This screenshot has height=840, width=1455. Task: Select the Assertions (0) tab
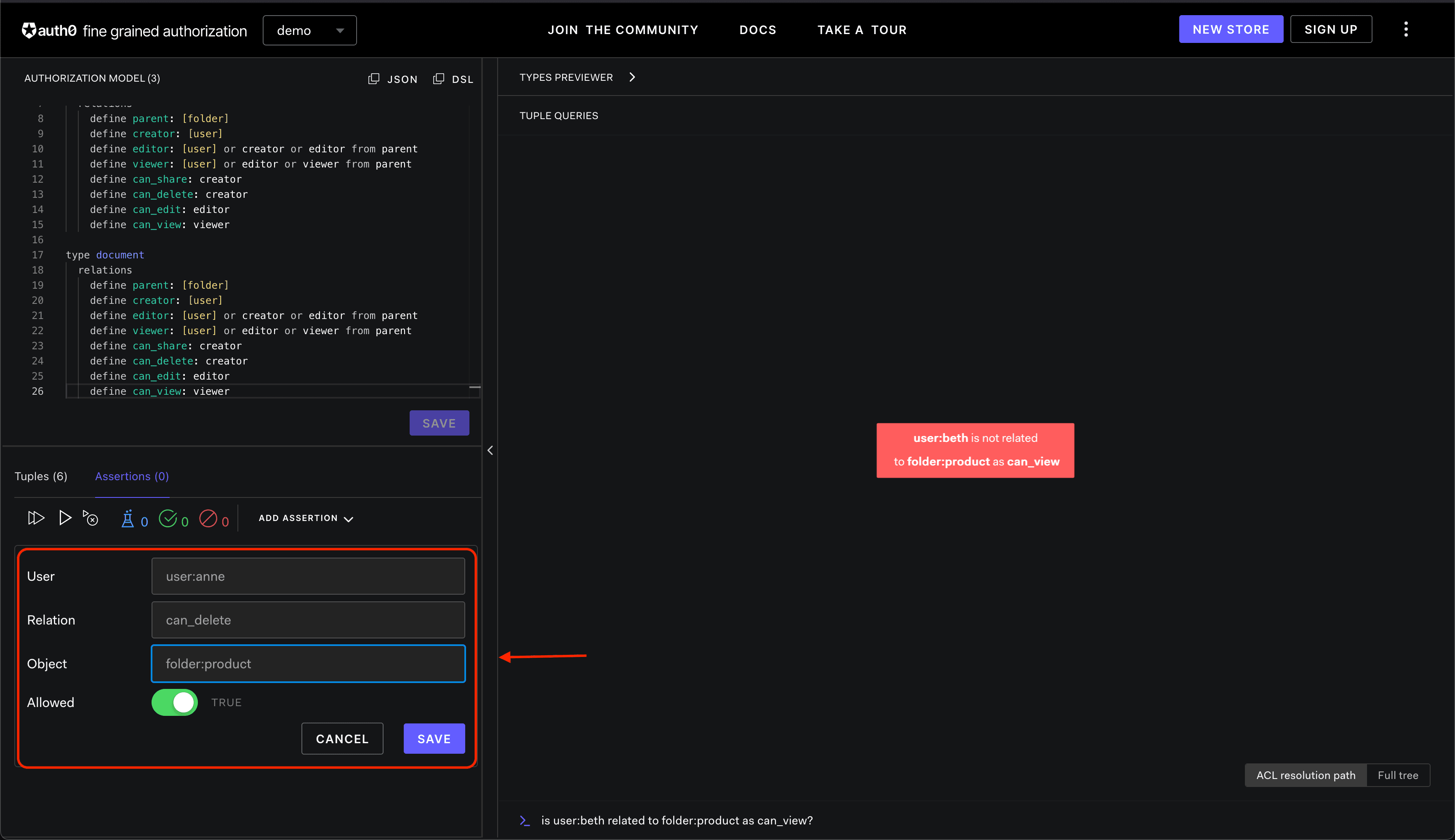pyautogui.click(x=132, y=476)
